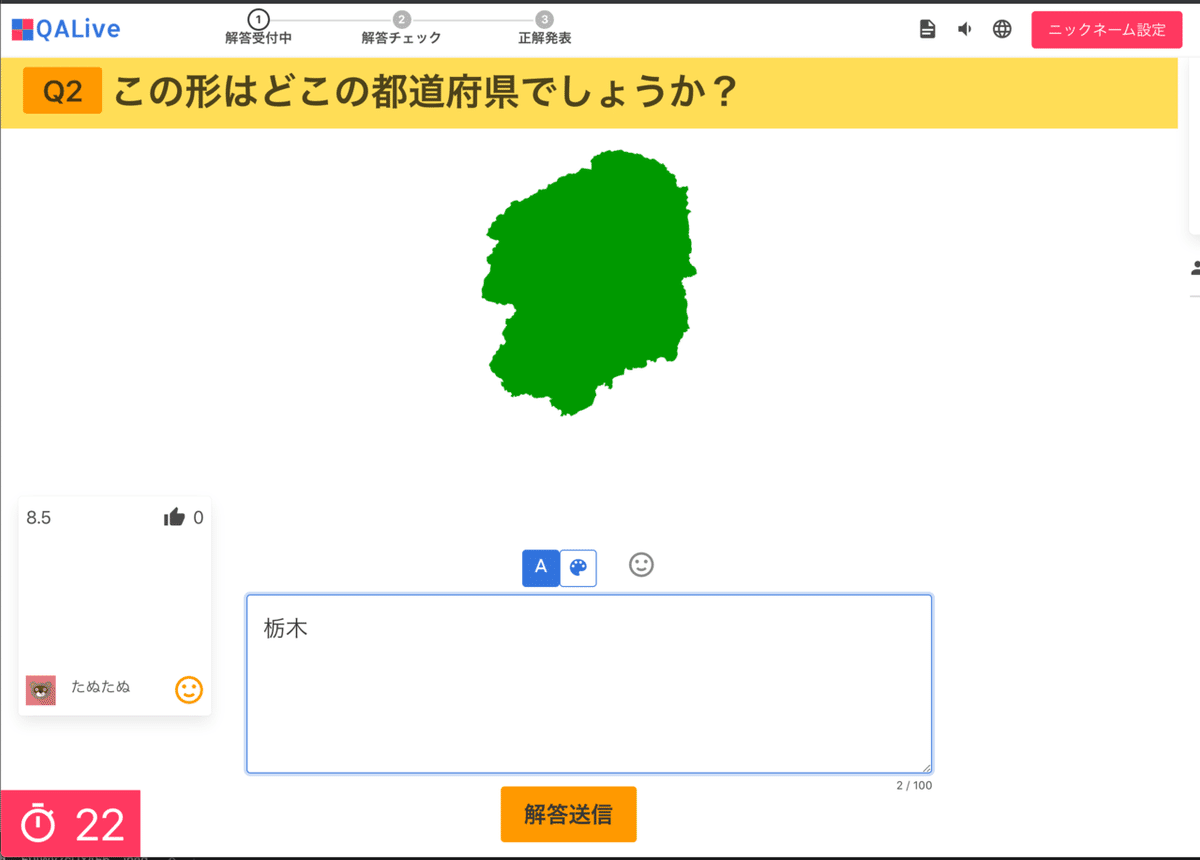Click the Q2 question badge

pos(62,90)
